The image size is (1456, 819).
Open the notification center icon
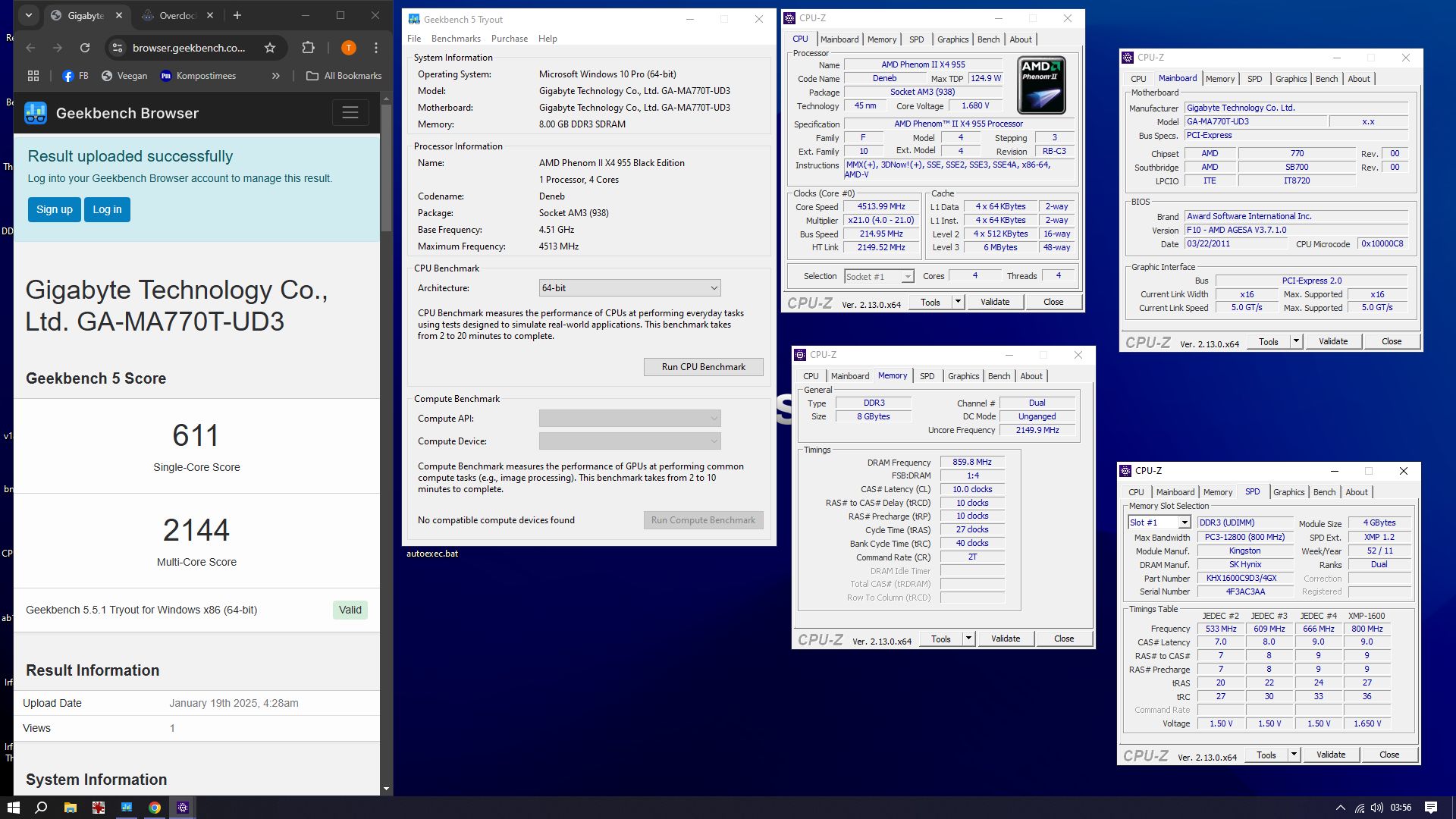tap(1431, 808)
